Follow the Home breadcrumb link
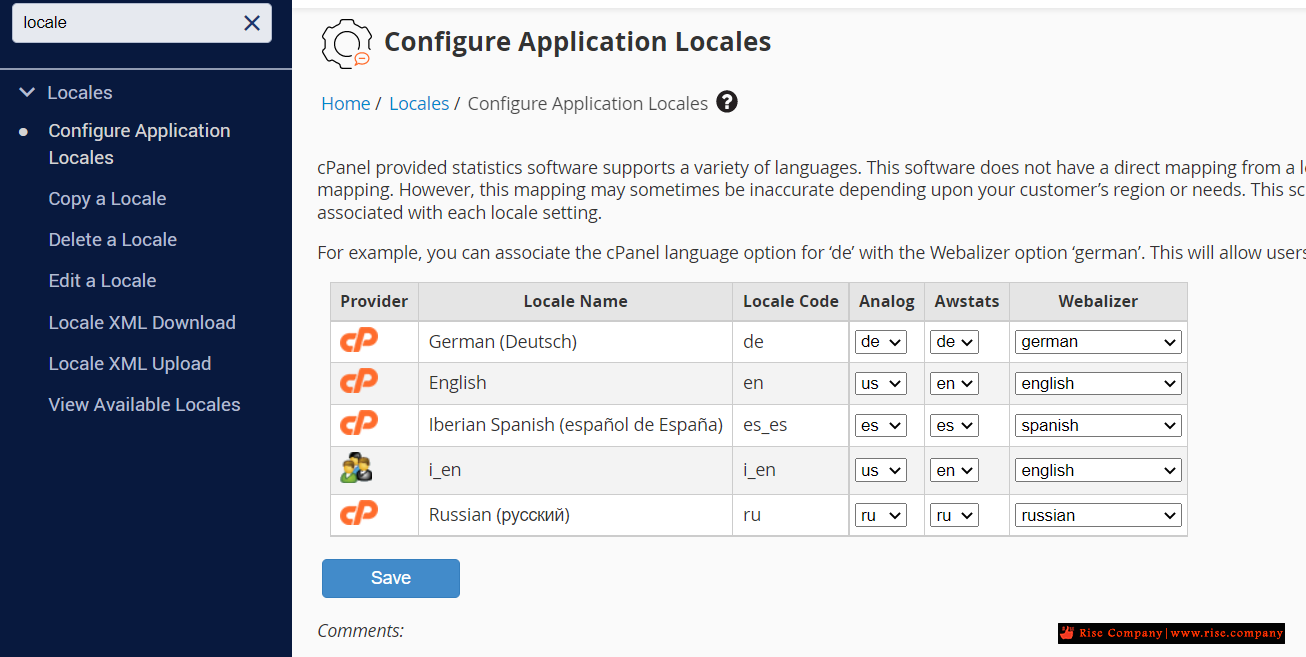 tap(345, 104)
